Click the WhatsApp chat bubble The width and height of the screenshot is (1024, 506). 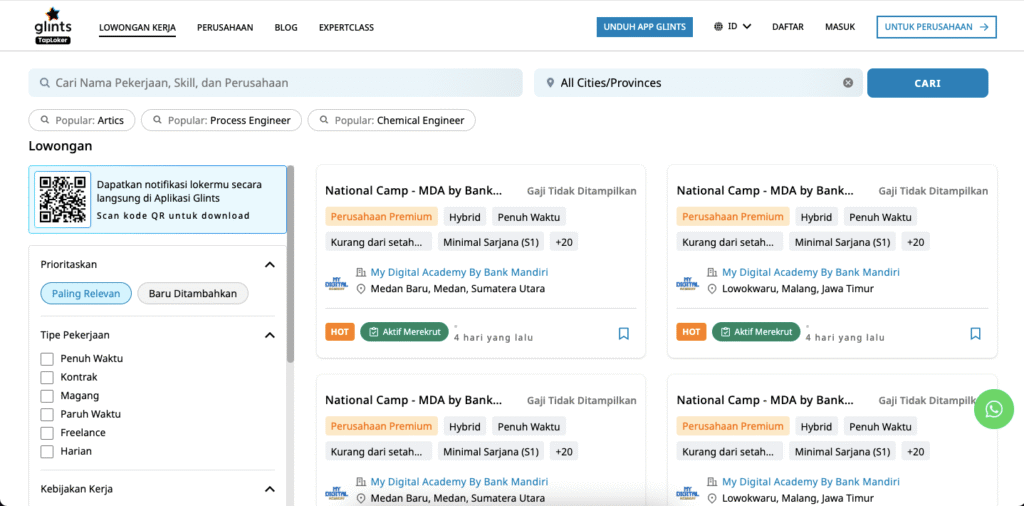993,409
